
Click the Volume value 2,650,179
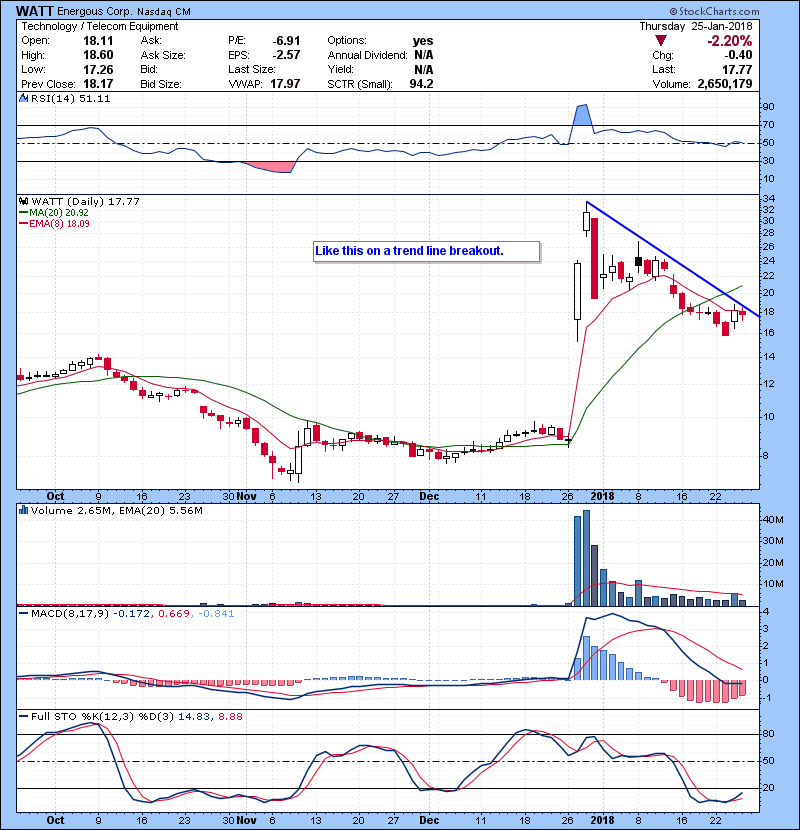pos(725,84)
